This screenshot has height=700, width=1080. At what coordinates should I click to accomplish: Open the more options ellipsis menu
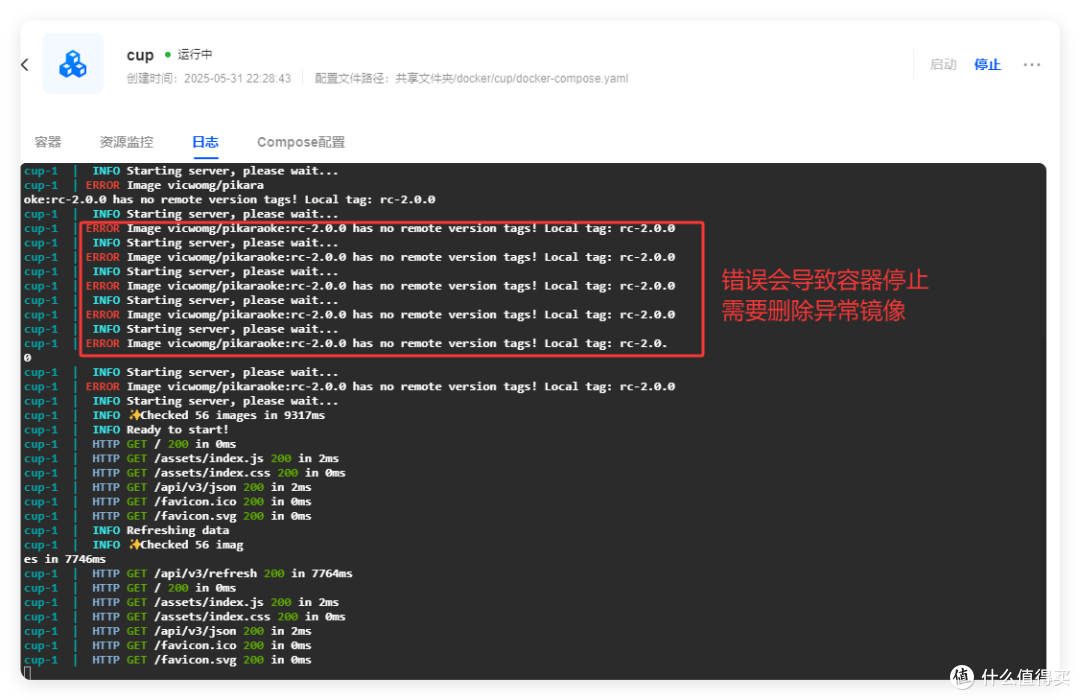click(1032, 64)
